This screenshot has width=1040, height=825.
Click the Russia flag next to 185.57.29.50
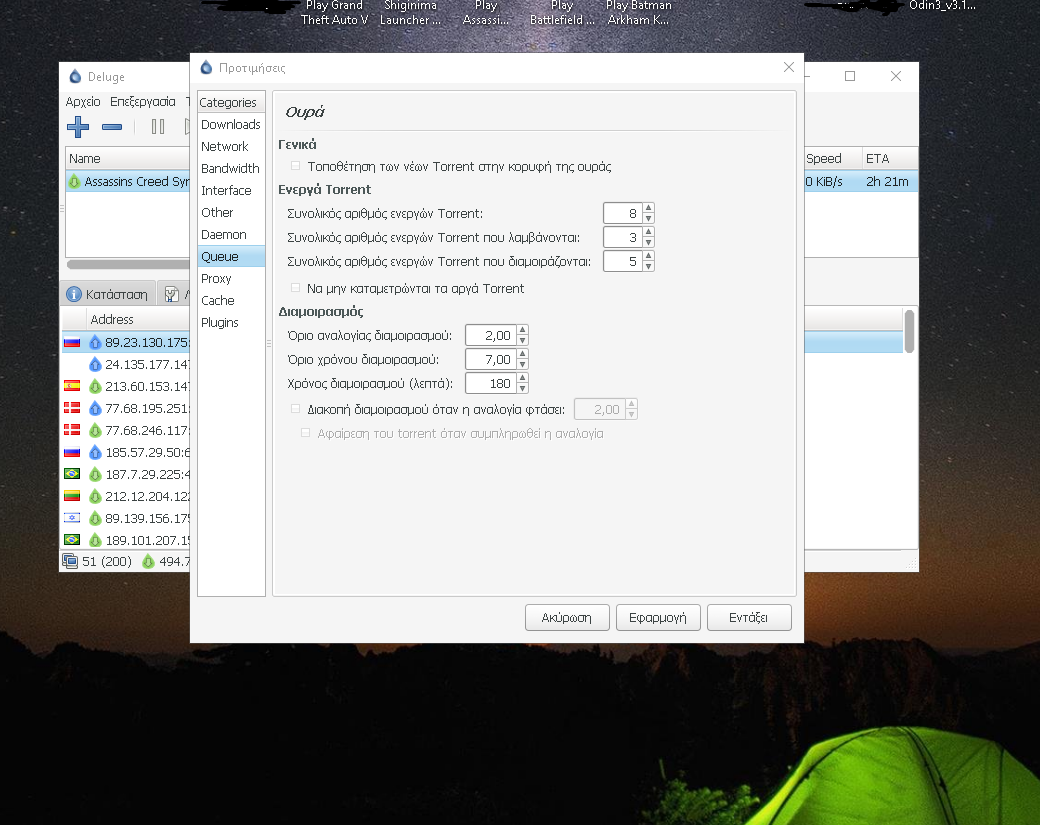(72, 452)
